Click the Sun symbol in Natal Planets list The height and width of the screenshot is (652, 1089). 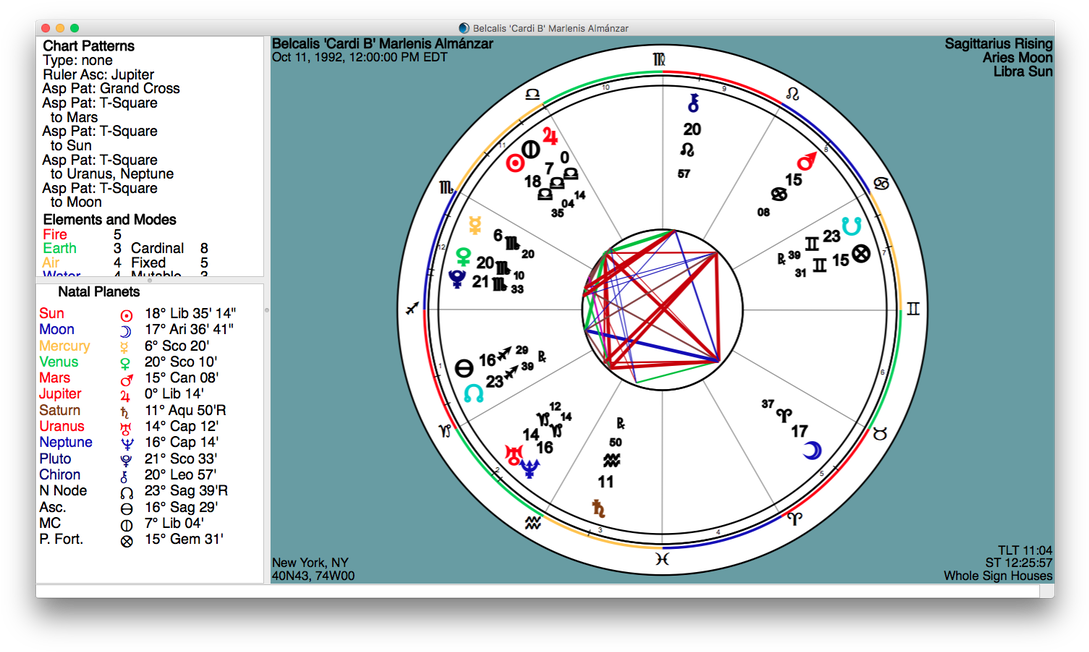tap(126, 315)
